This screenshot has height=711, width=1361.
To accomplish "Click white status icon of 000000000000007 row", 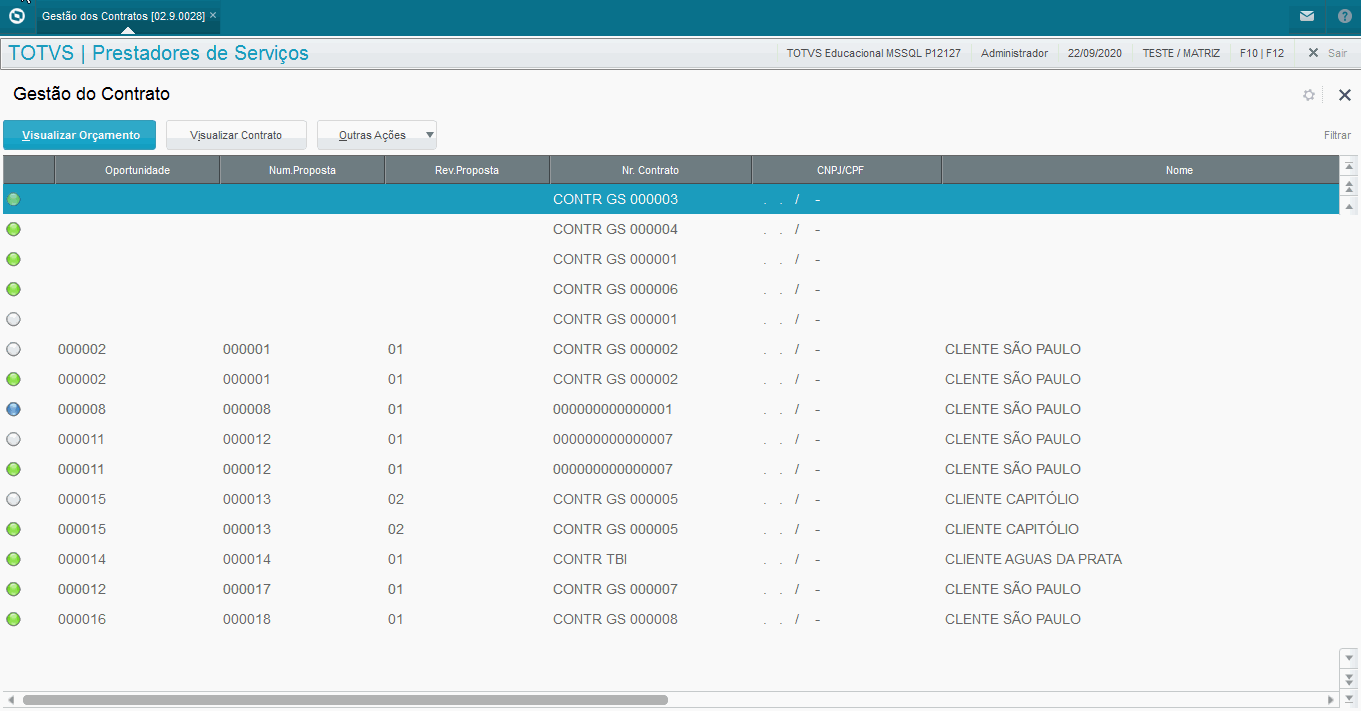I will click(x=13, y=439).
